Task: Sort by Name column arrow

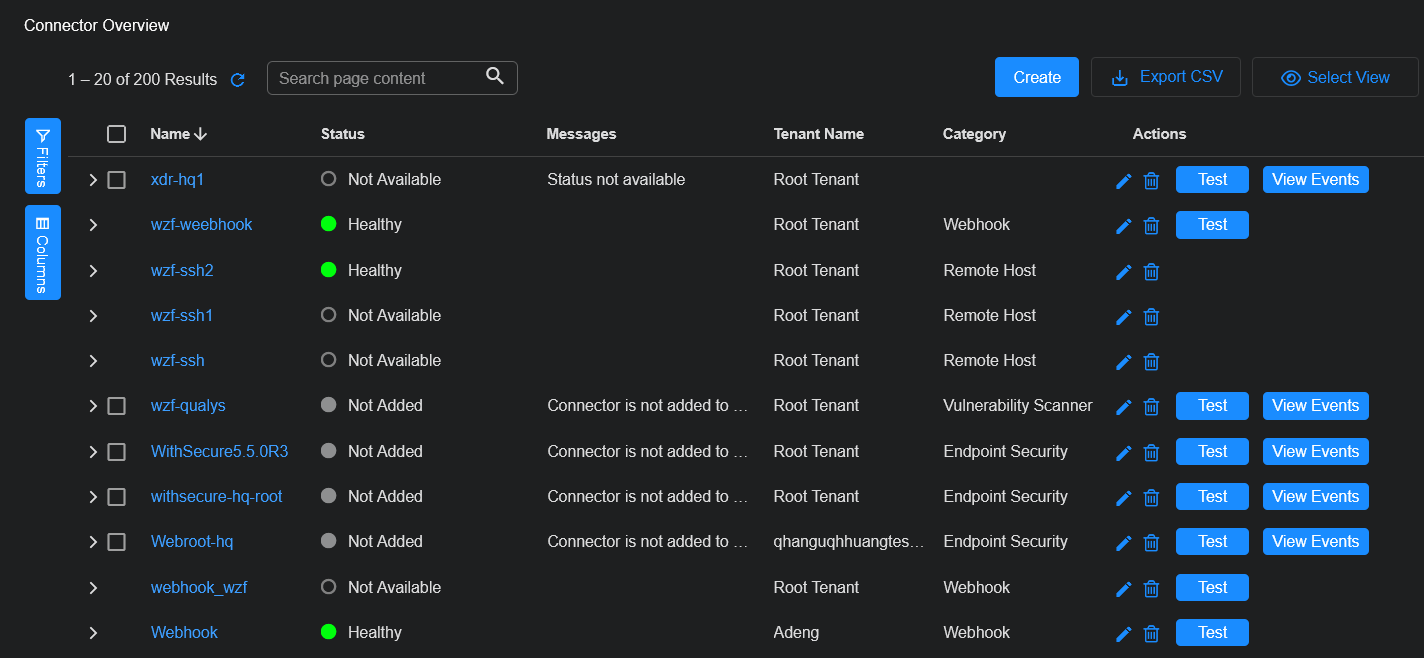Action: [200, 134]
